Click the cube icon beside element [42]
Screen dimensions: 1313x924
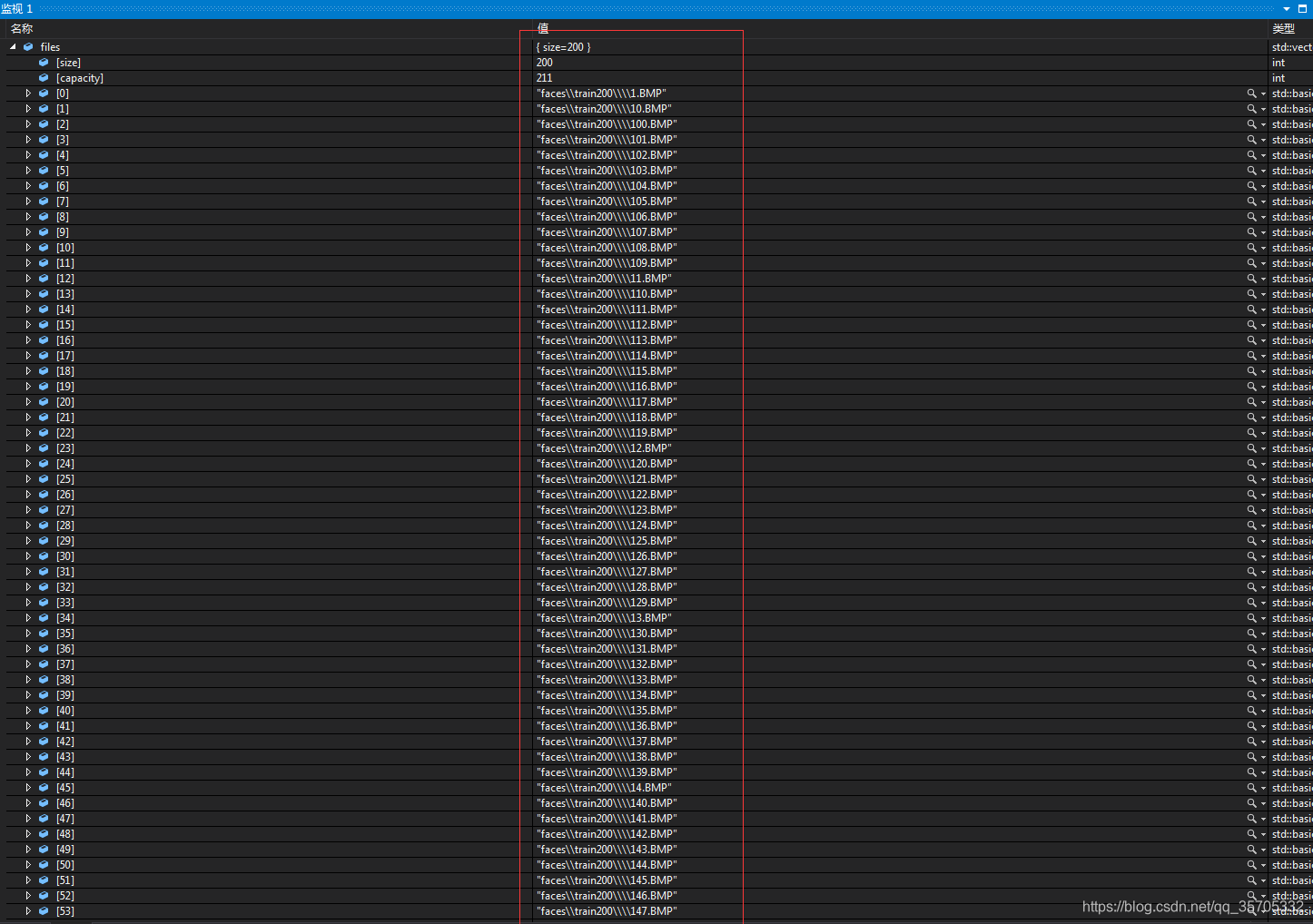click(44, 742)
